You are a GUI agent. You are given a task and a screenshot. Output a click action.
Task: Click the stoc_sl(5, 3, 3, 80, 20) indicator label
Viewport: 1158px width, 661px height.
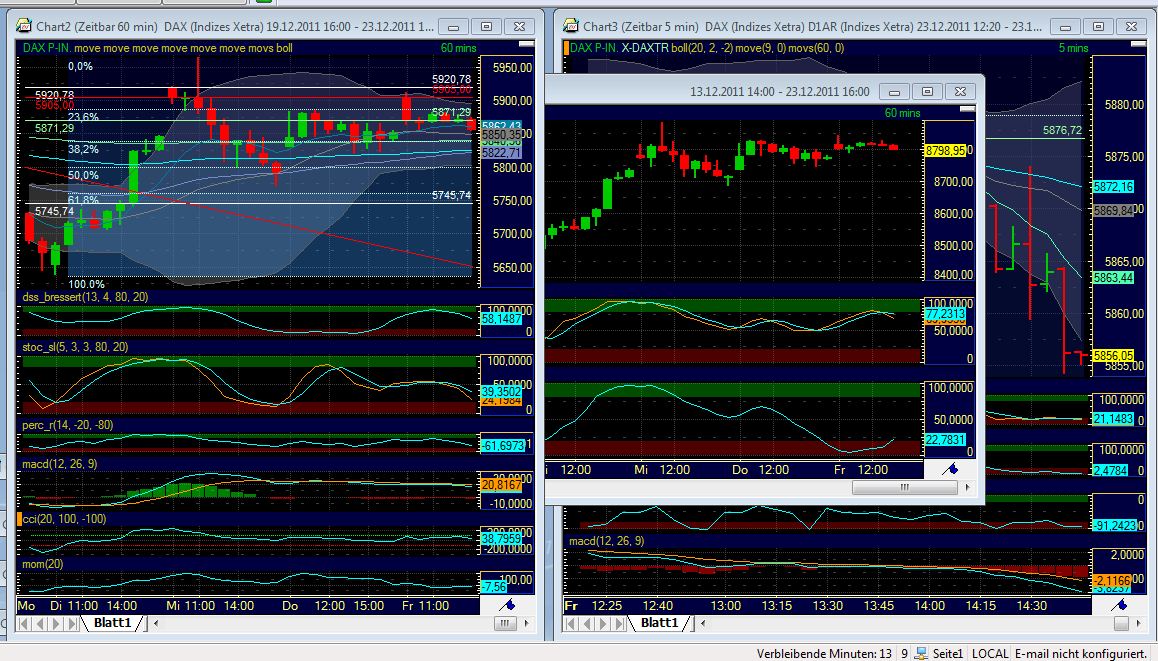(75, 347)
